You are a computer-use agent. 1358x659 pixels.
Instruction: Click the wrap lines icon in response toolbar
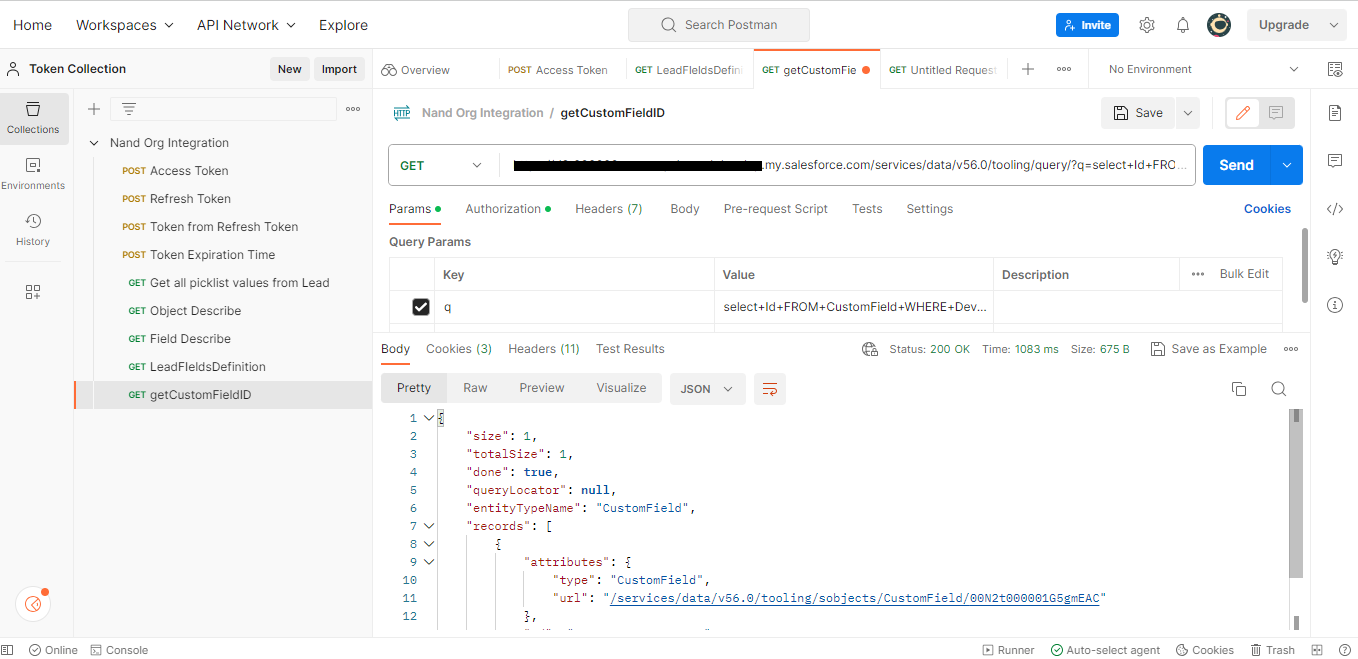(x=770, y=389)
